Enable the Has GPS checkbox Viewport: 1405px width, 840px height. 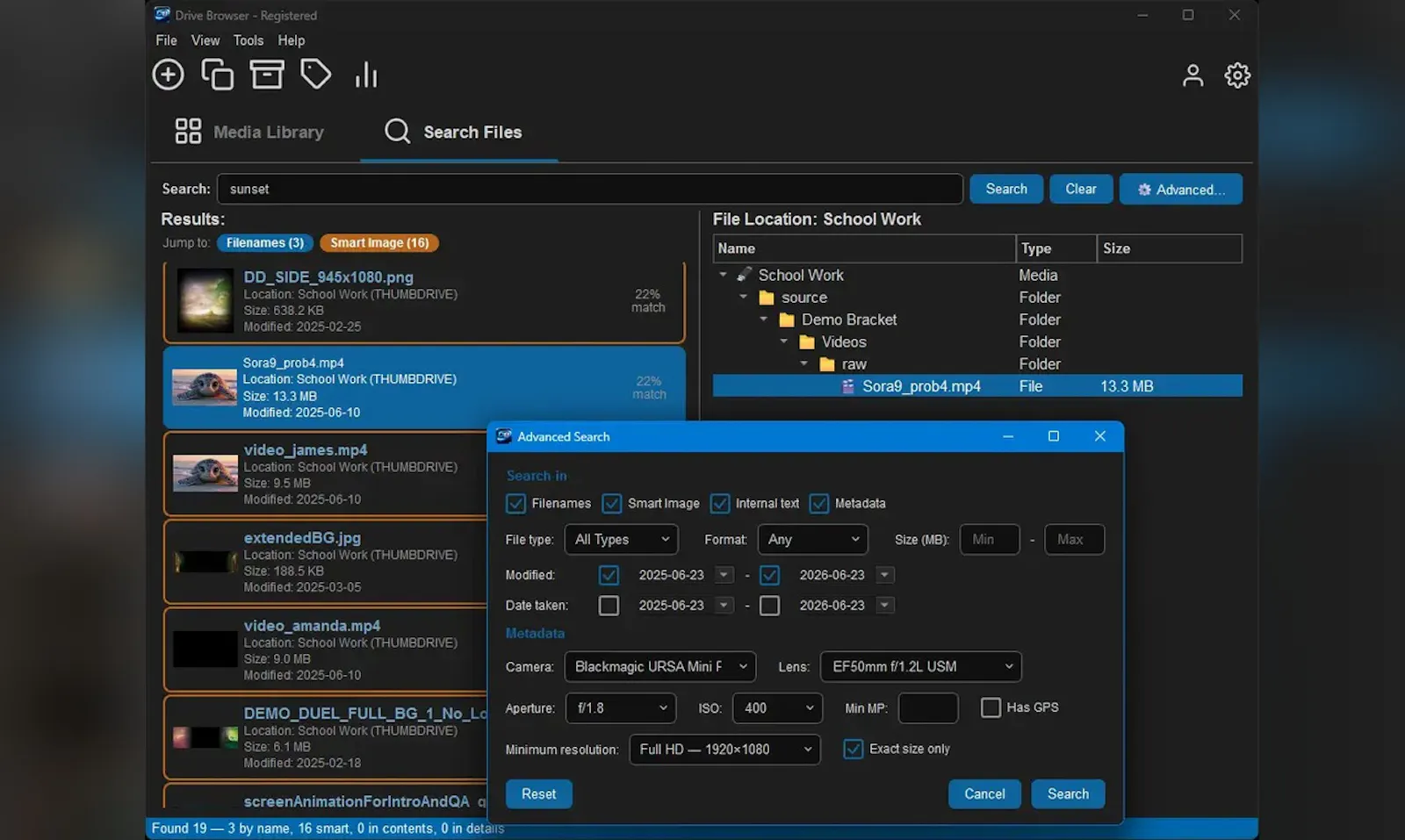point(991,707)
